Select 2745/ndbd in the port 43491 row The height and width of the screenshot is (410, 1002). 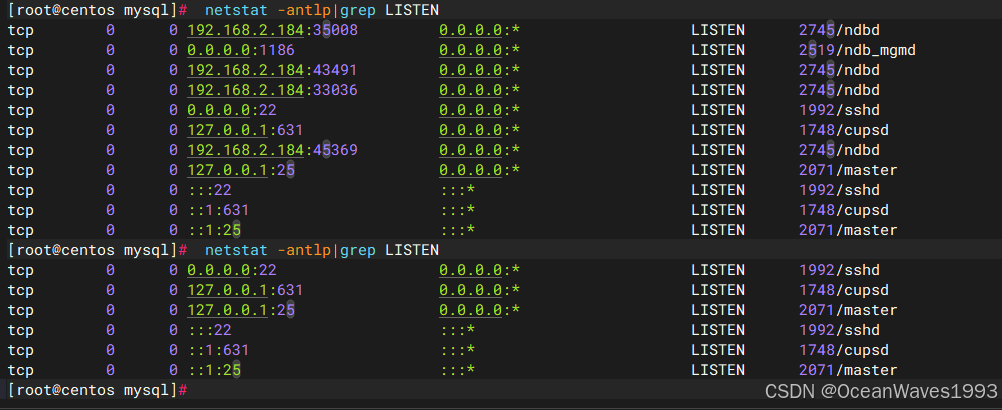(x=839, y=70)
